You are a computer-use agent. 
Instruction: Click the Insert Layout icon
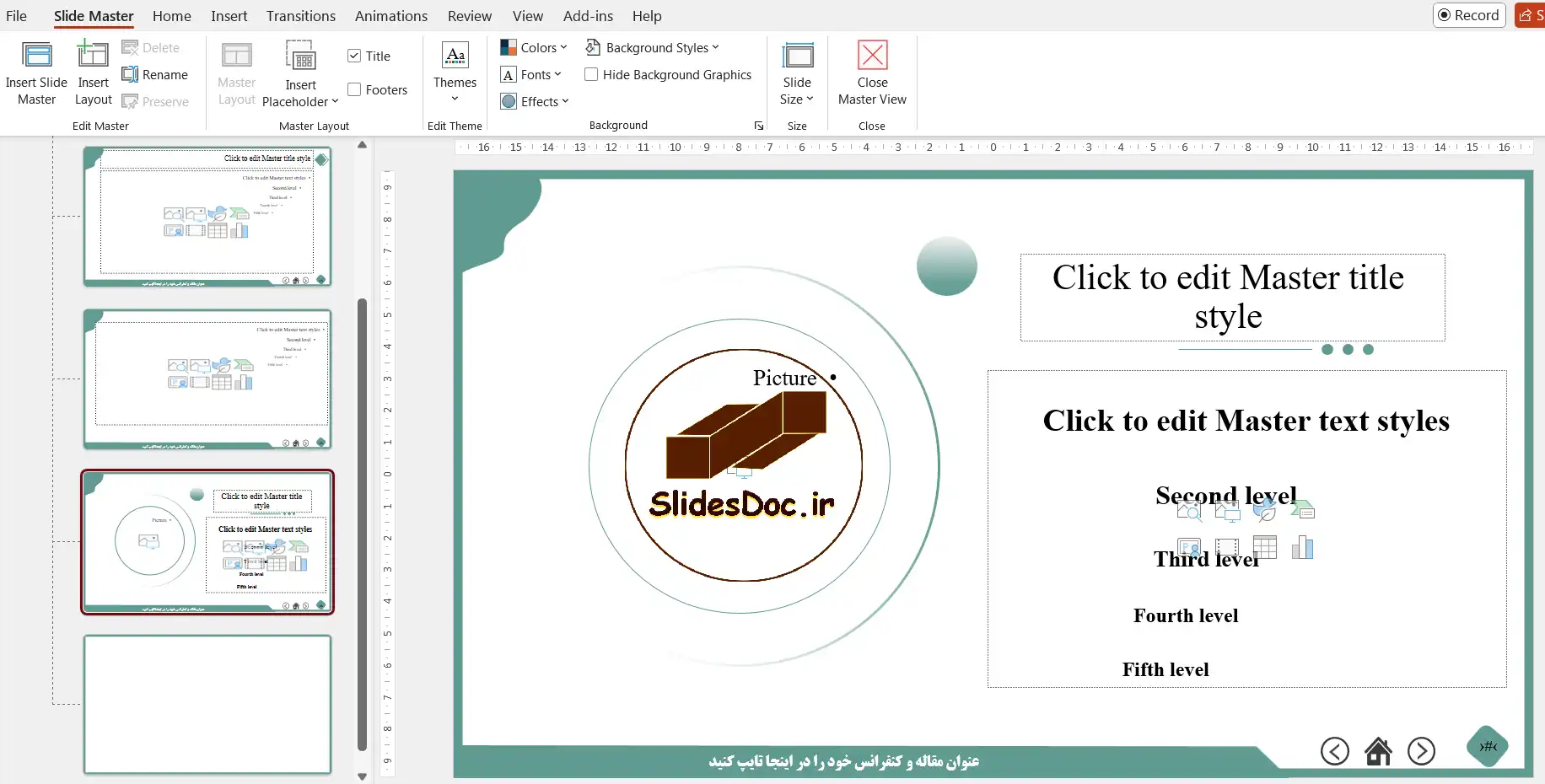93,56
